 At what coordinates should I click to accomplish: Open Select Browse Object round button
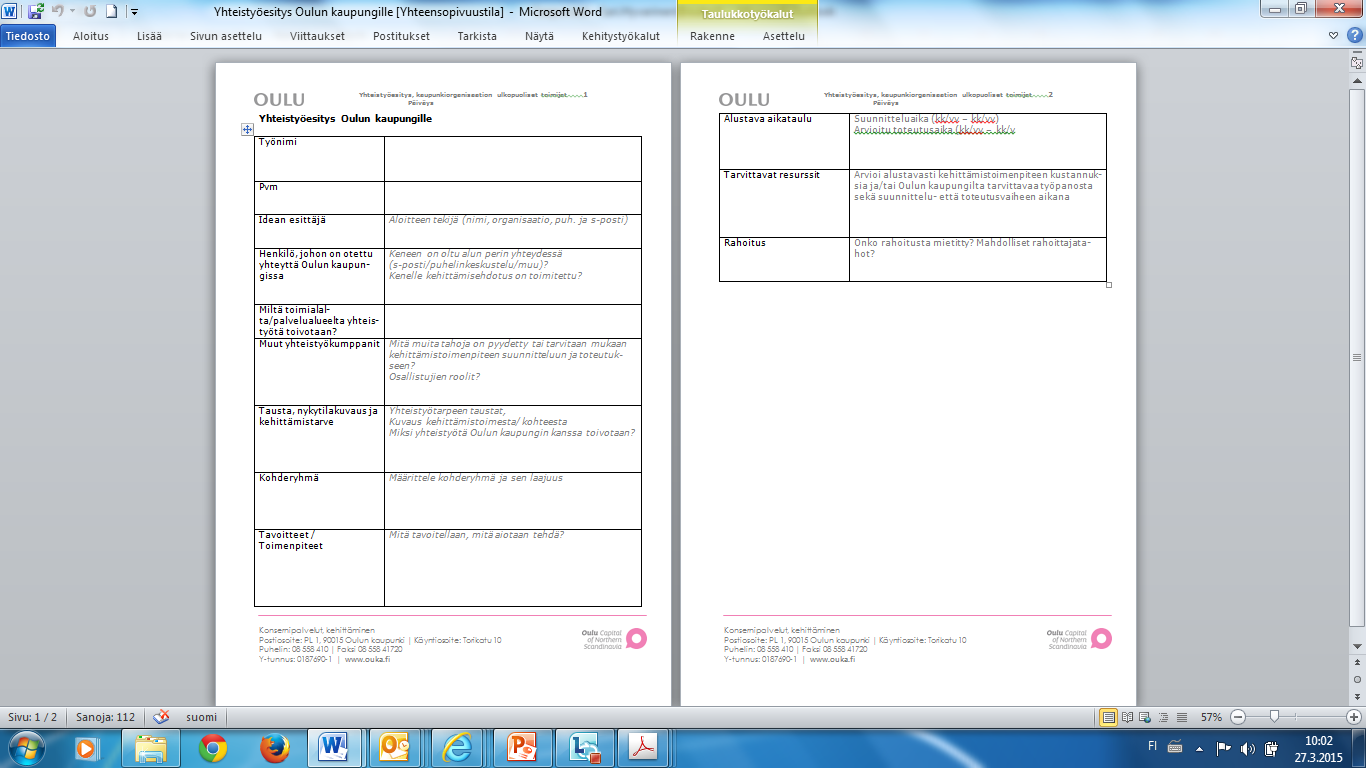coord(1357,679)
